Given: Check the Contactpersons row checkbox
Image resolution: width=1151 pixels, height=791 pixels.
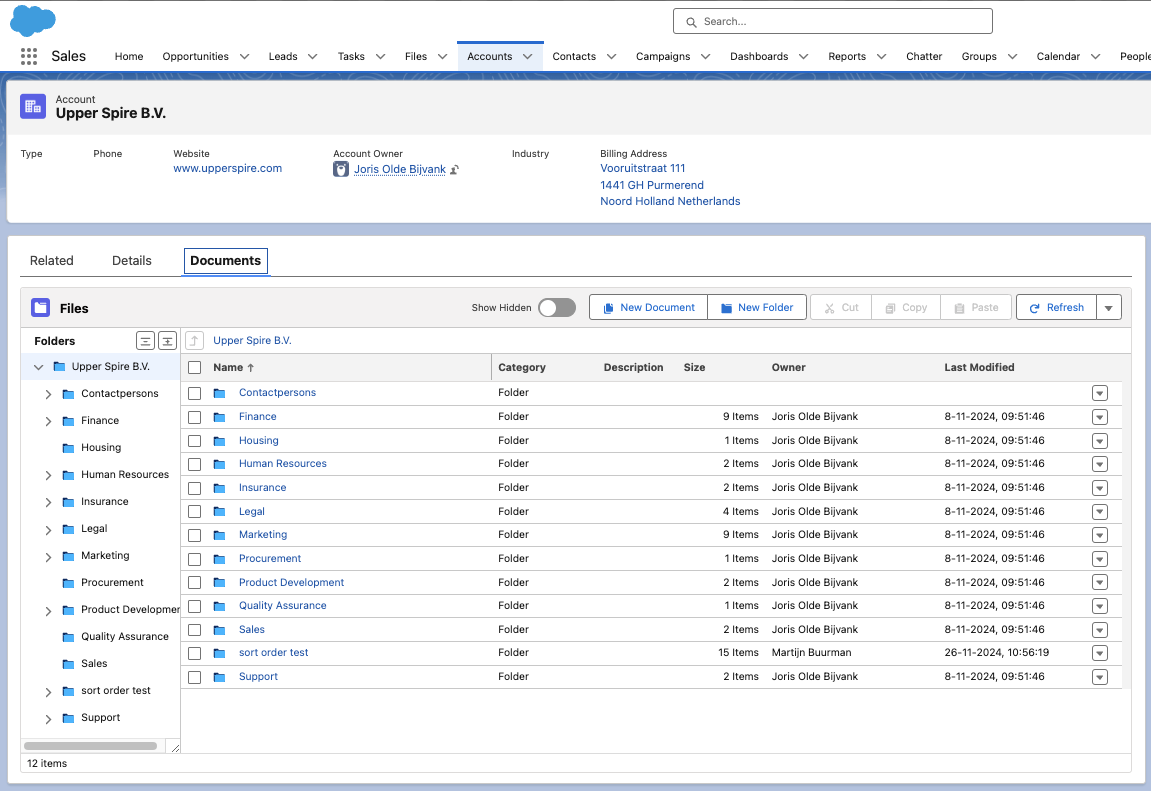Looking at the screenshot, I should click(195, 393).
